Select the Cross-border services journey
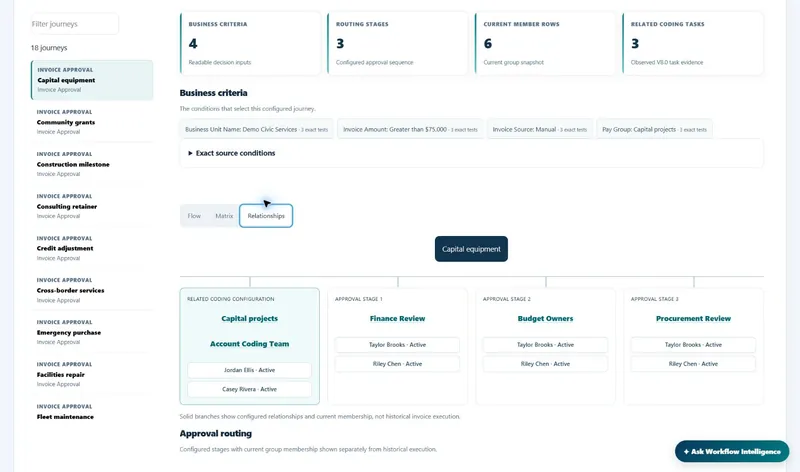800x472 pixels. [x=92, y=290]
